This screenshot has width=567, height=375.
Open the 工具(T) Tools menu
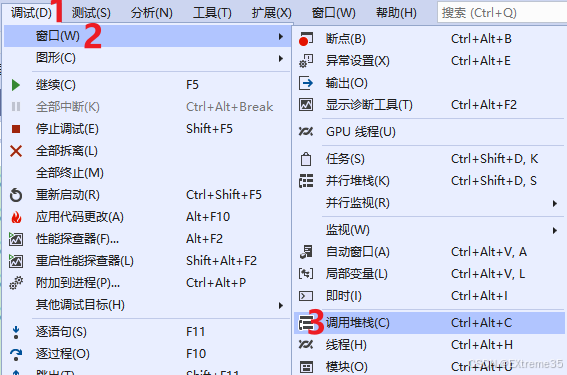click(x=212, y=13)
